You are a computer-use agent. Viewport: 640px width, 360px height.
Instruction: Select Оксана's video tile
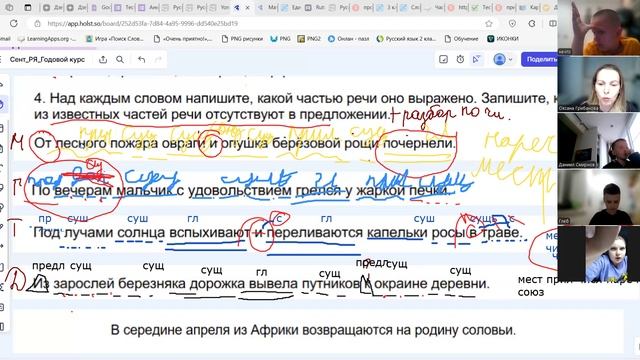click(x=598, y=84)
